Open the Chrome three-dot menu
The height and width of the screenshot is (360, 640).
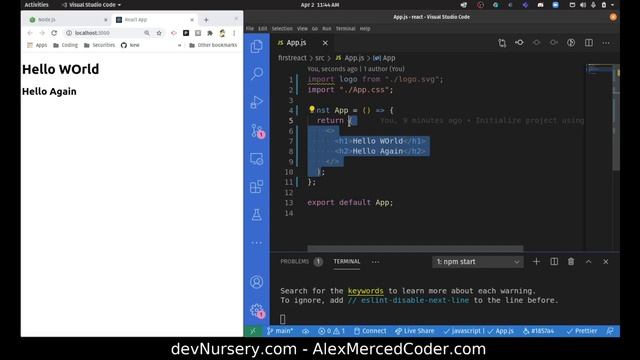(x=234, y=33)
